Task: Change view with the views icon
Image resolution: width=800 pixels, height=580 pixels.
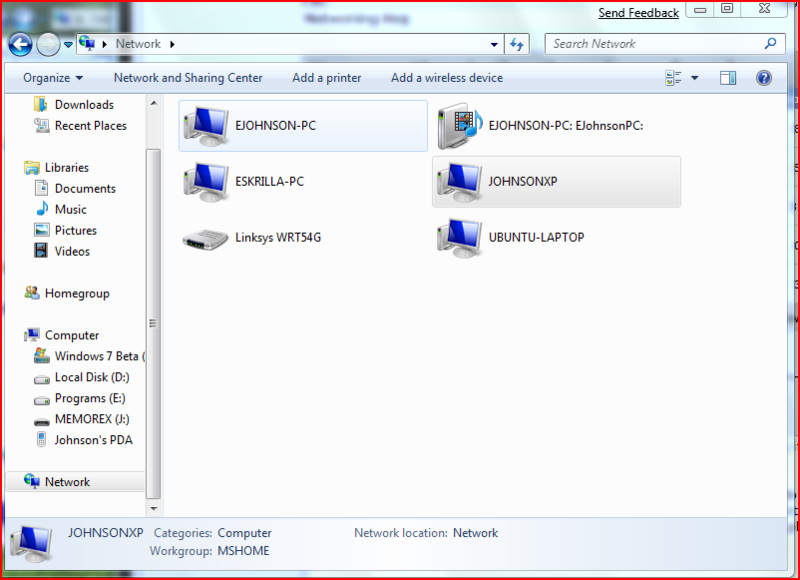Action: (673, 78)
